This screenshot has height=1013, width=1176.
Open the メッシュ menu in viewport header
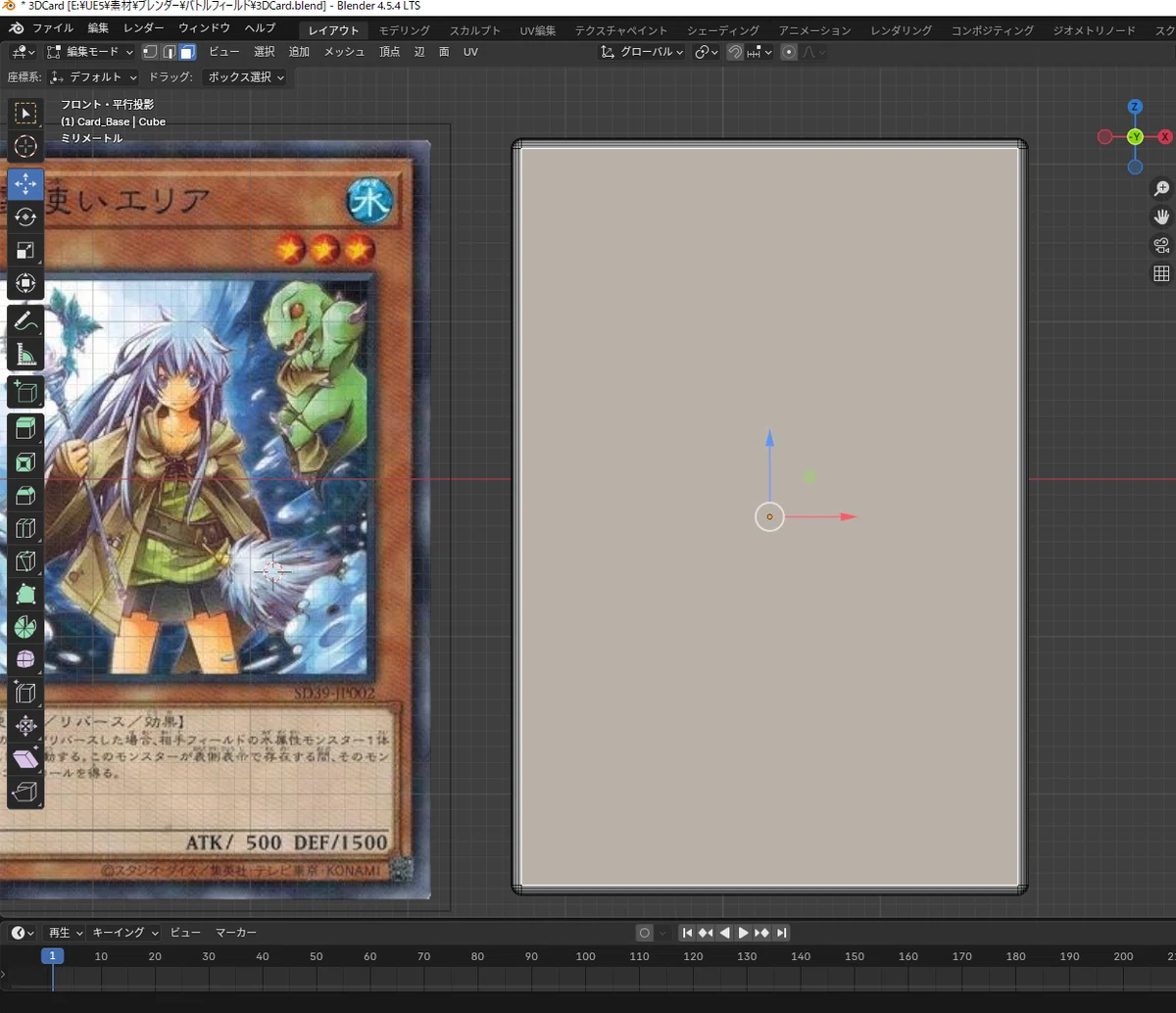click(344, 52)
